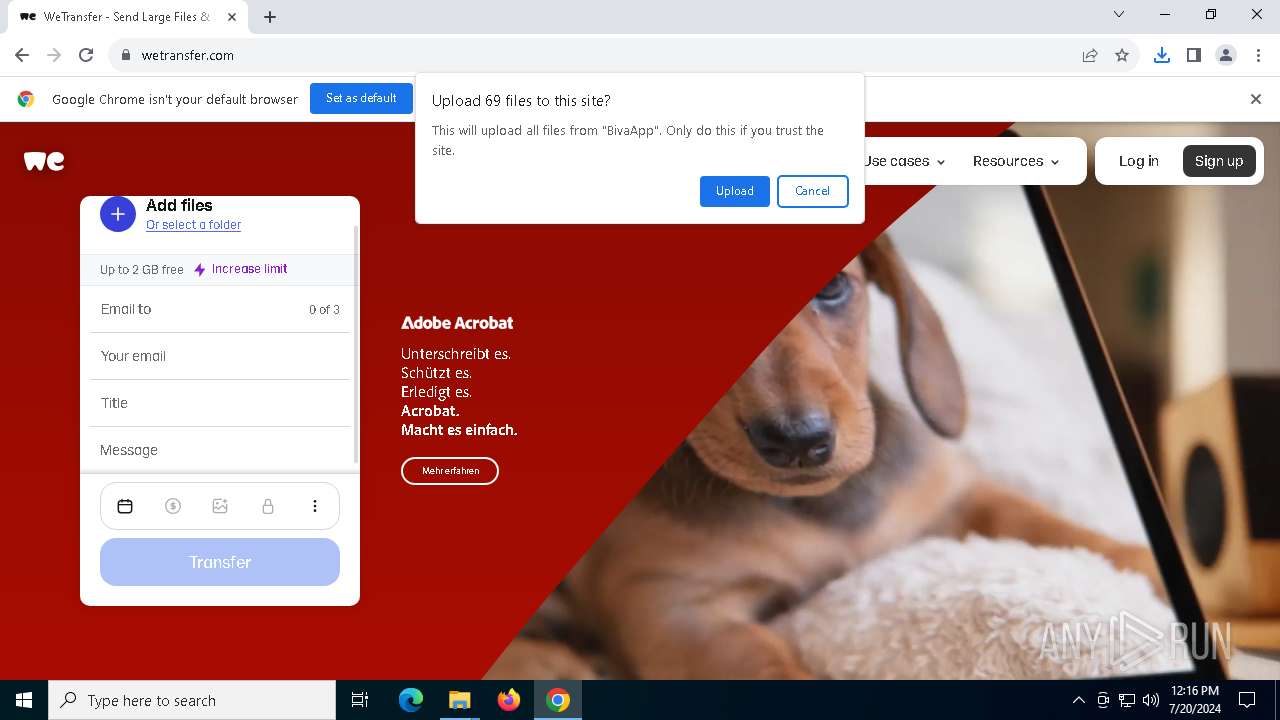Image resolution: width=1280 pixels, height=720 pixels.
Task: Open the three-dot more options in transfer panel
Action: pos(315,506)
